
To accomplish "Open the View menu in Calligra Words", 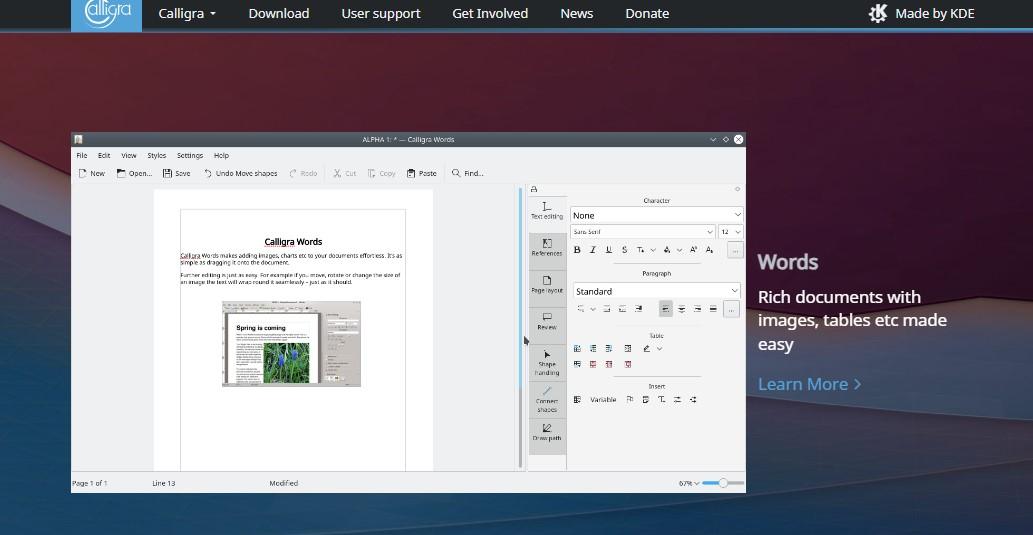I will pyautogui.click(x=129, y=155).
